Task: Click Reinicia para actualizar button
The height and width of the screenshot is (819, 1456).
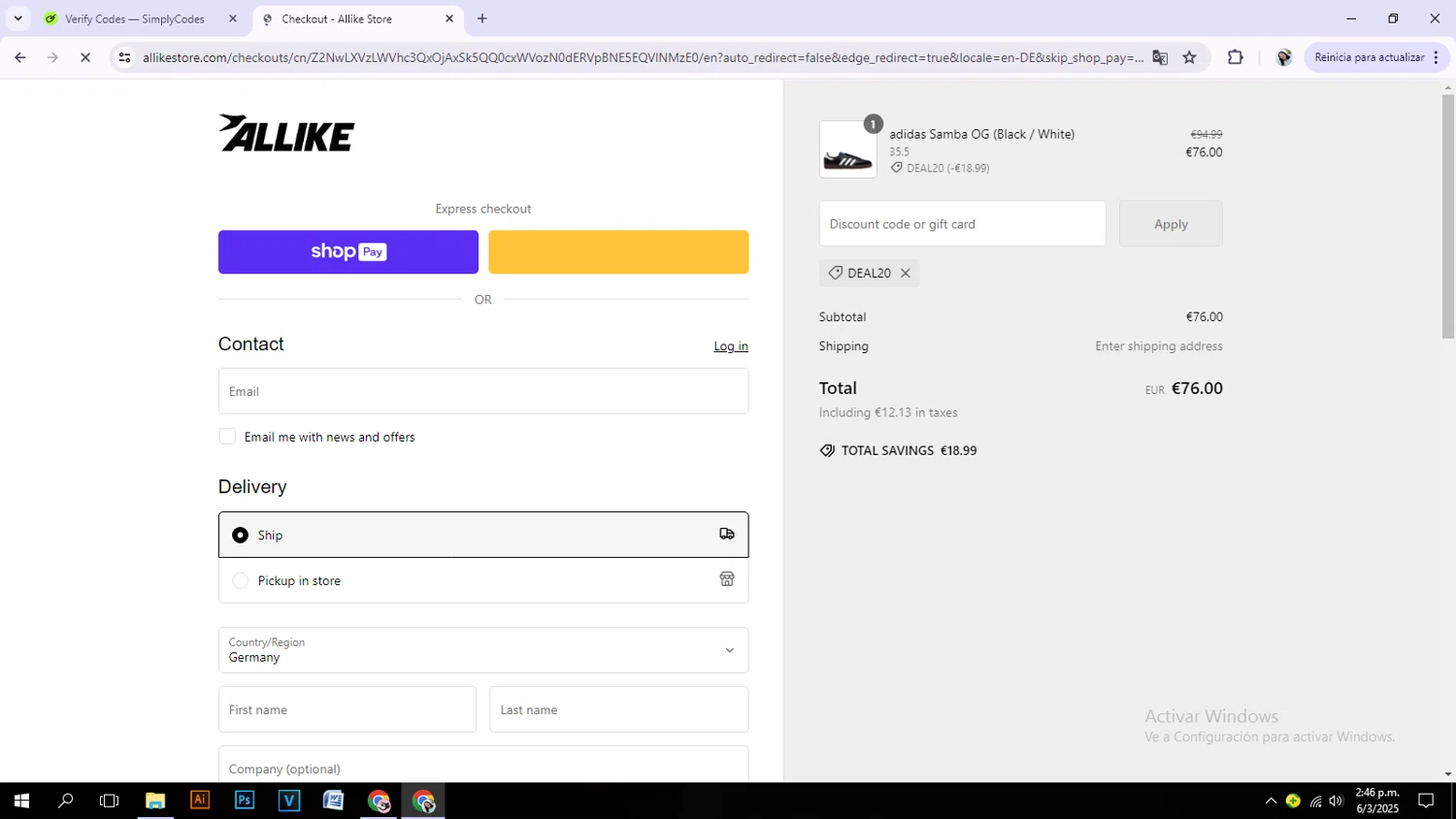Action: tap(1369, 57)
